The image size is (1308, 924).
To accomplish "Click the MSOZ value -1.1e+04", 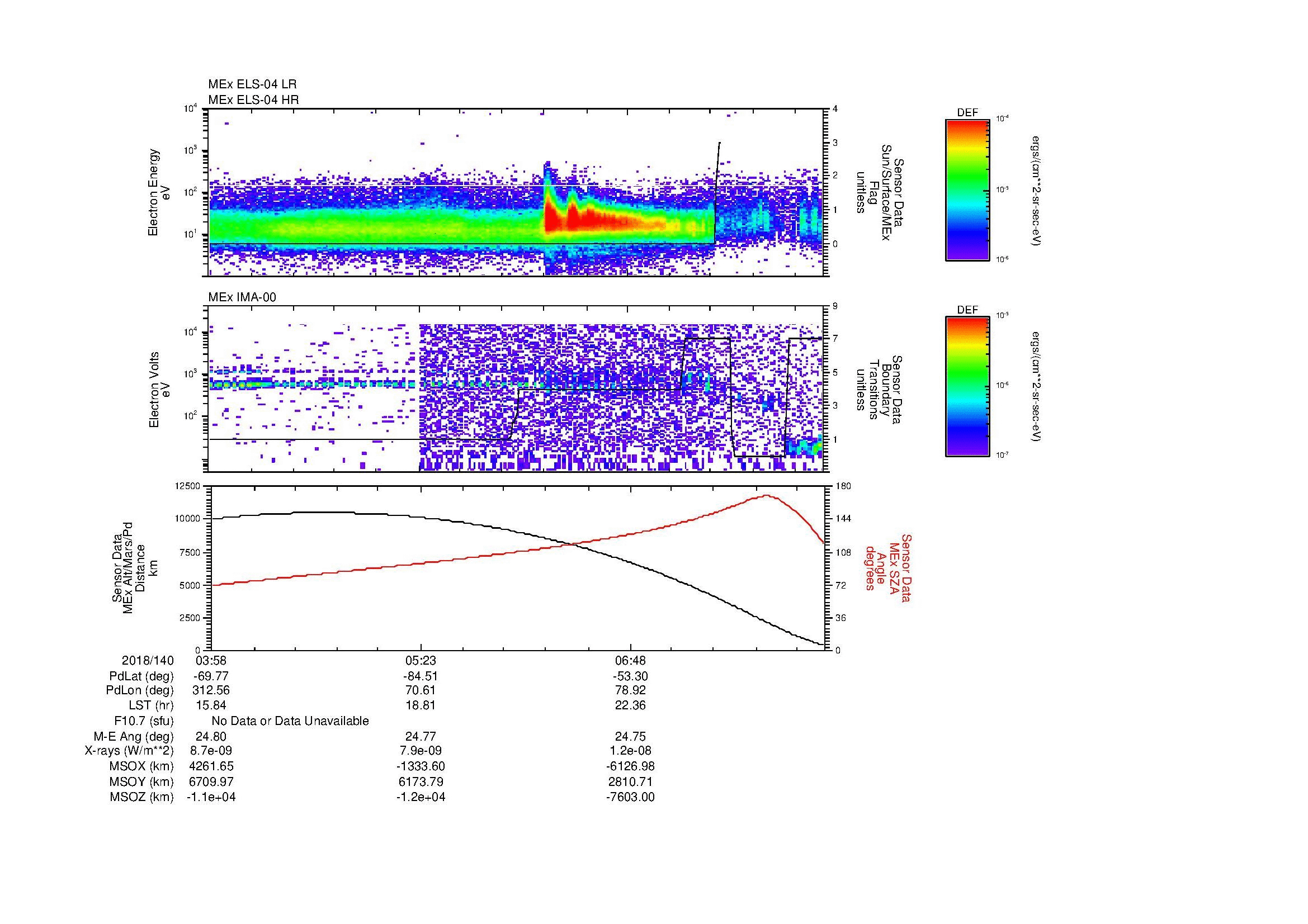I will click(211, 797).
